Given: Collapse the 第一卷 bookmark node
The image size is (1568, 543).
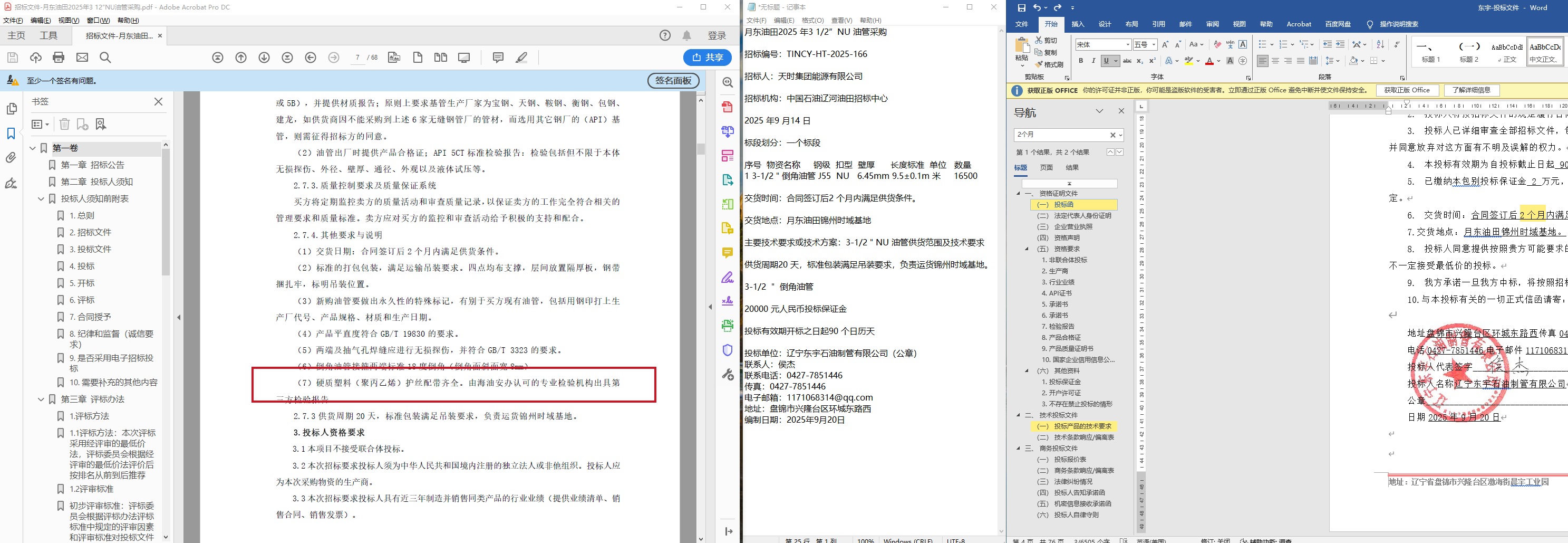Looking at the screenshot, I should tap(33, 148).
